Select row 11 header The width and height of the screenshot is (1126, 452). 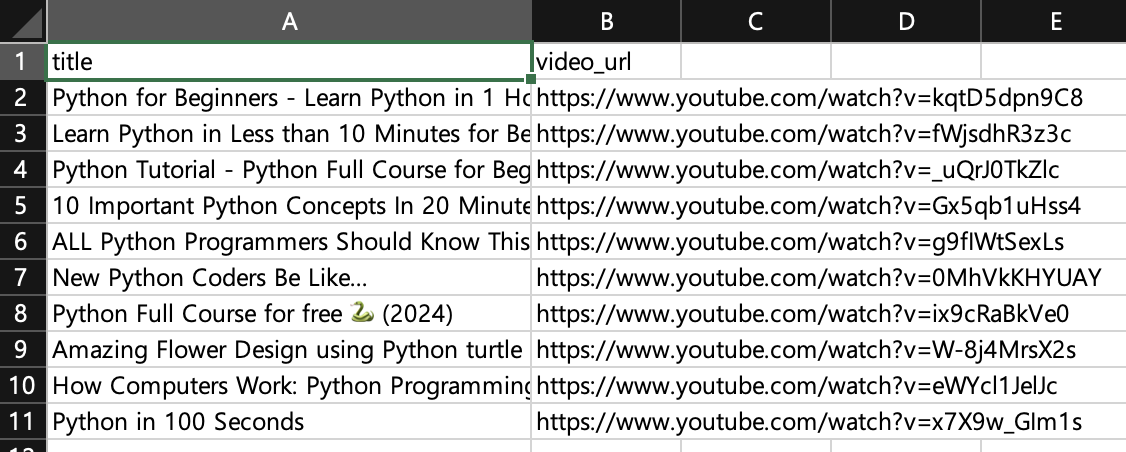pyautogui.click(x=23, y=421)
